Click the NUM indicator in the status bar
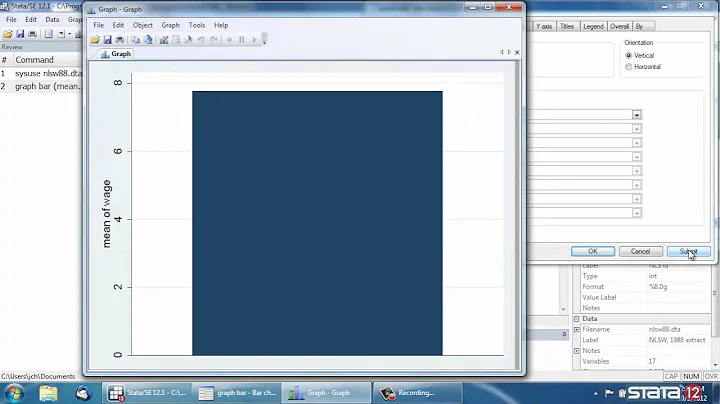720x404 pixels. pos(691,376)
